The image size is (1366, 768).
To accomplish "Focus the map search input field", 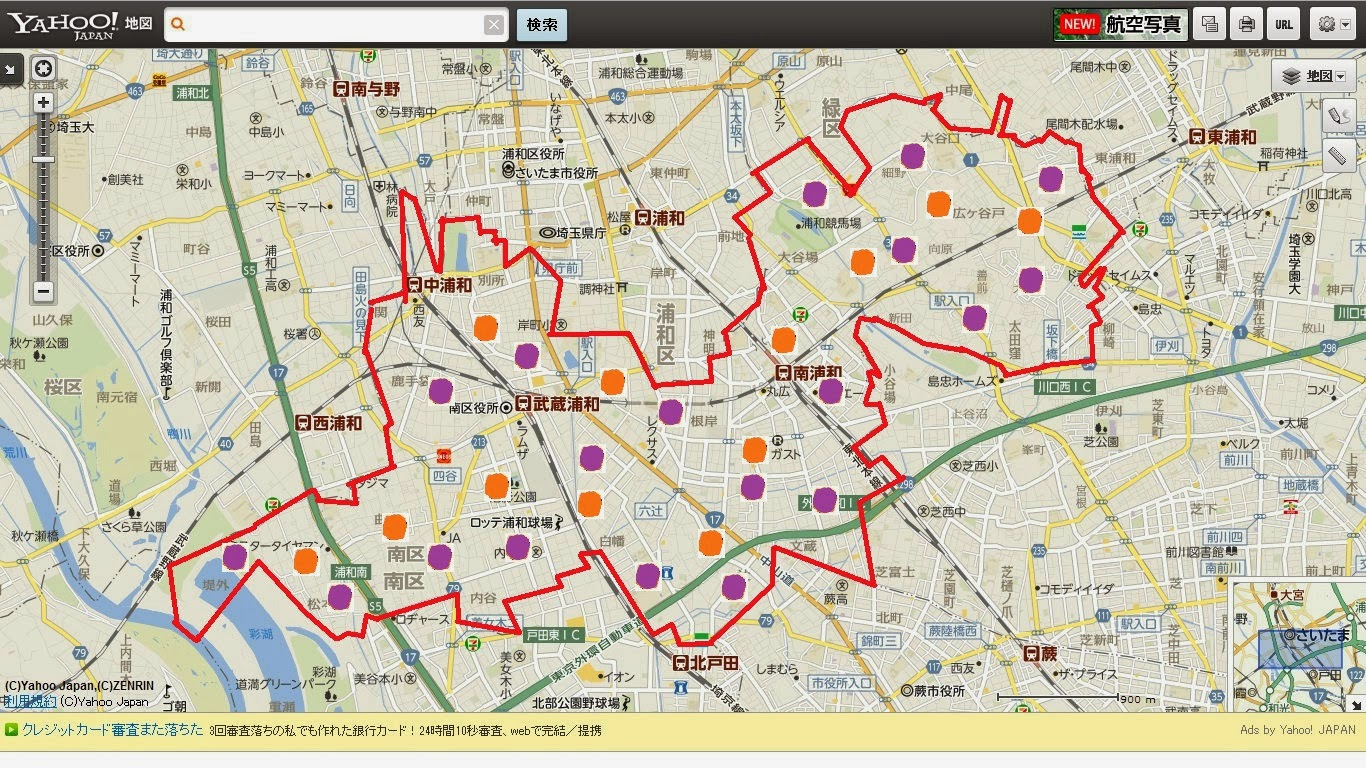I will coord(334,25).
